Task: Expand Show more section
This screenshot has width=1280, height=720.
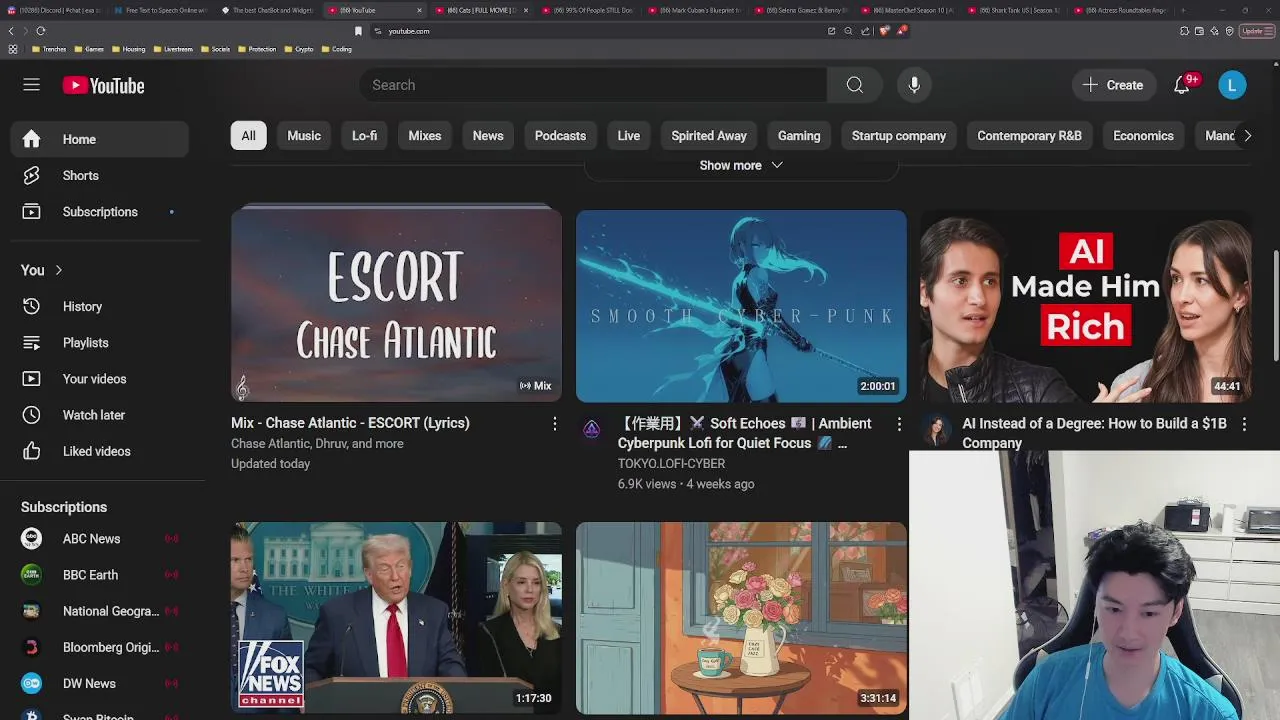Action: (741, 165)
